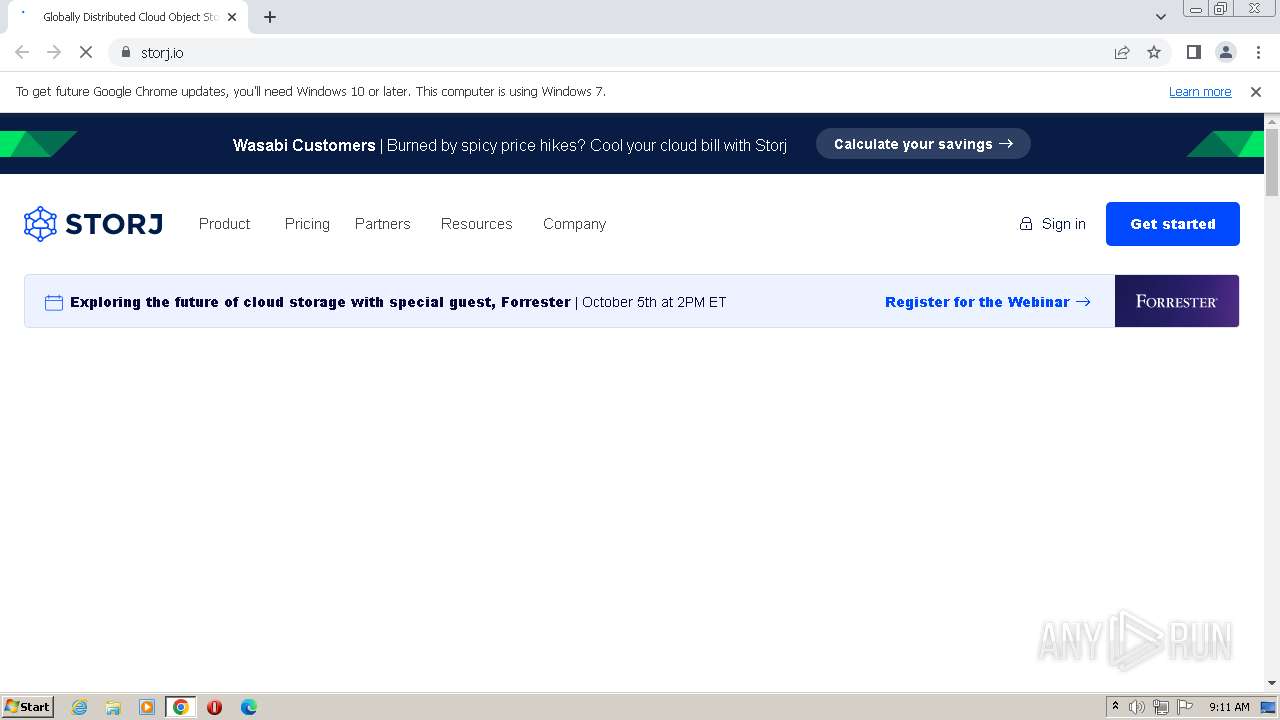Dismiss the Chrome update notification
This screenshot has width=1280, height=720.
(1256, 92)
